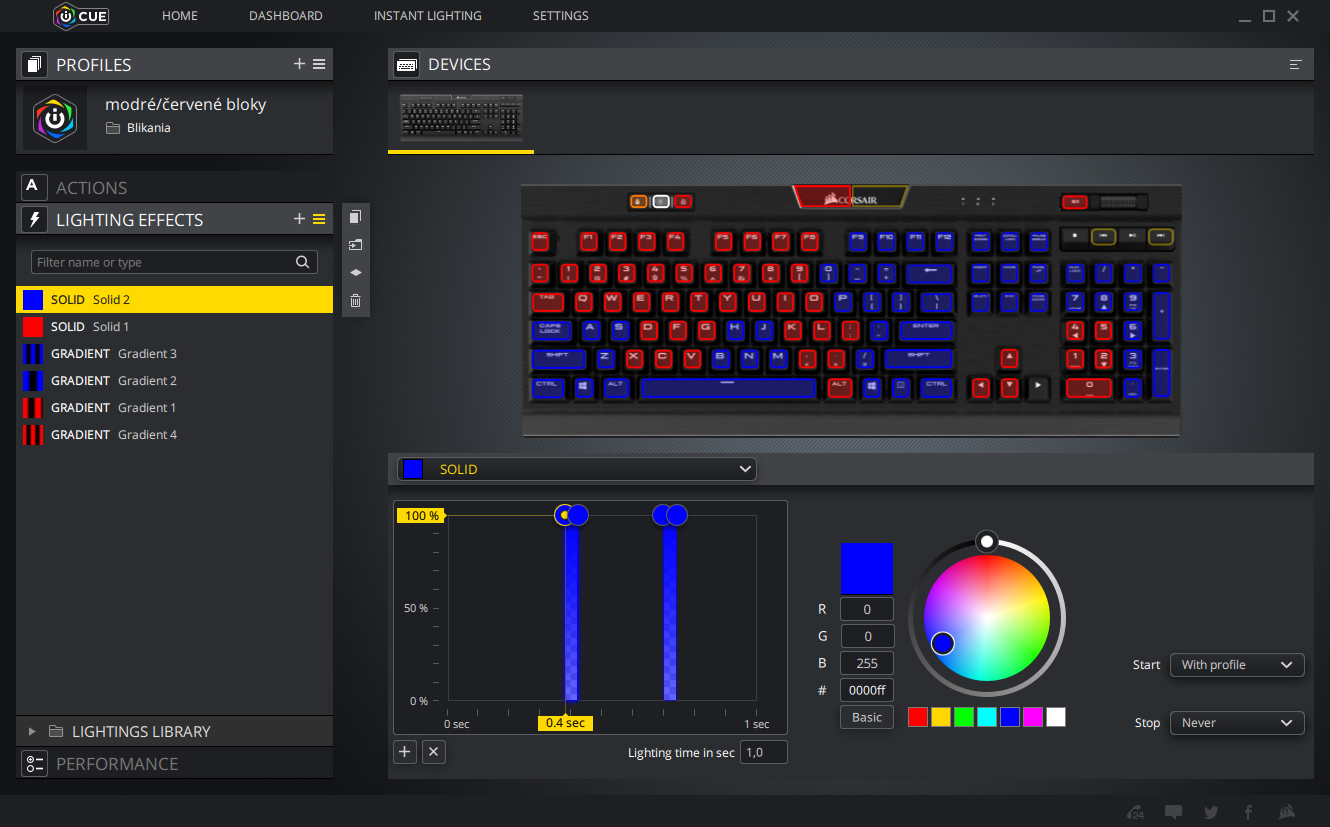
Task: Select the Gradient 4 effect
Action: pos(175,435)
